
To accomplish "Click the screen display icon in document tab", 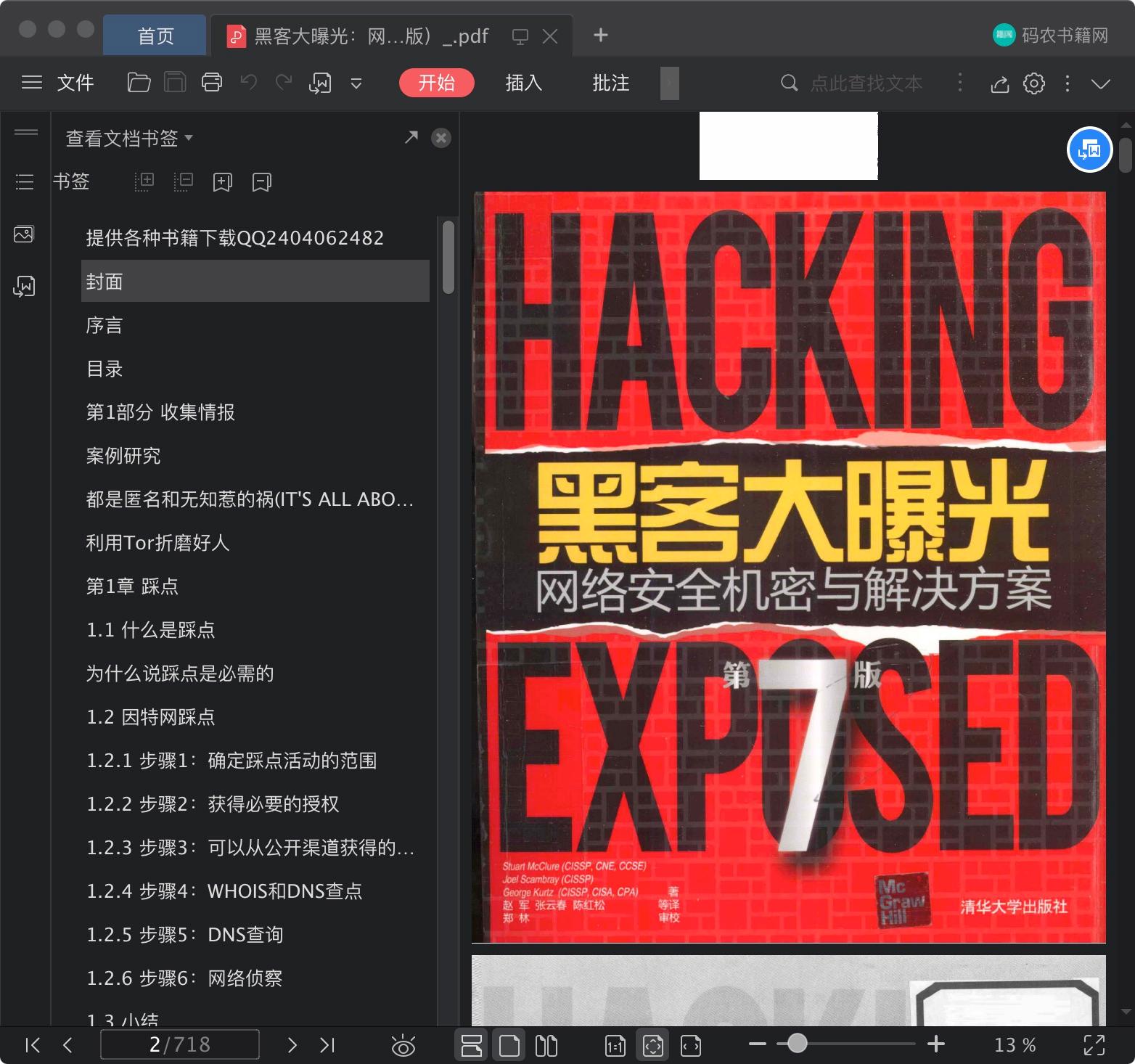I will pos(520,36).
